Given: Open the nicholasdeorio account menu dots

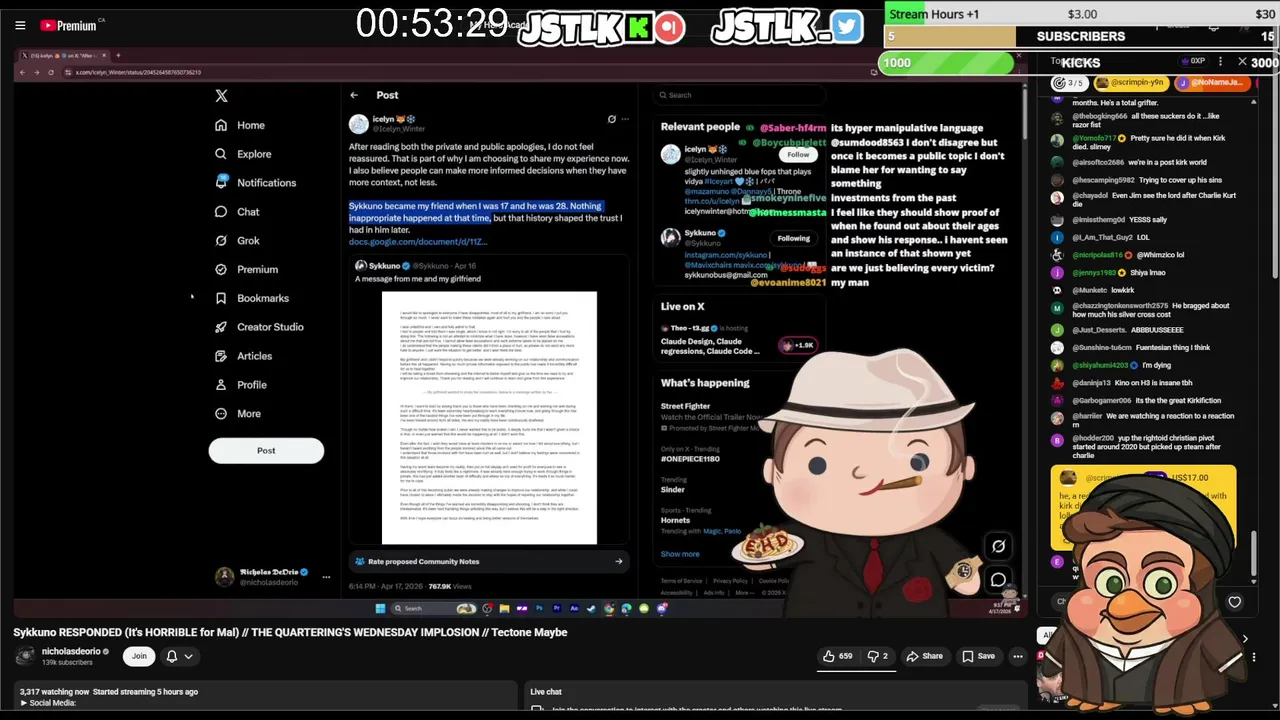Looking at the screenshot, I should point(326,577).
